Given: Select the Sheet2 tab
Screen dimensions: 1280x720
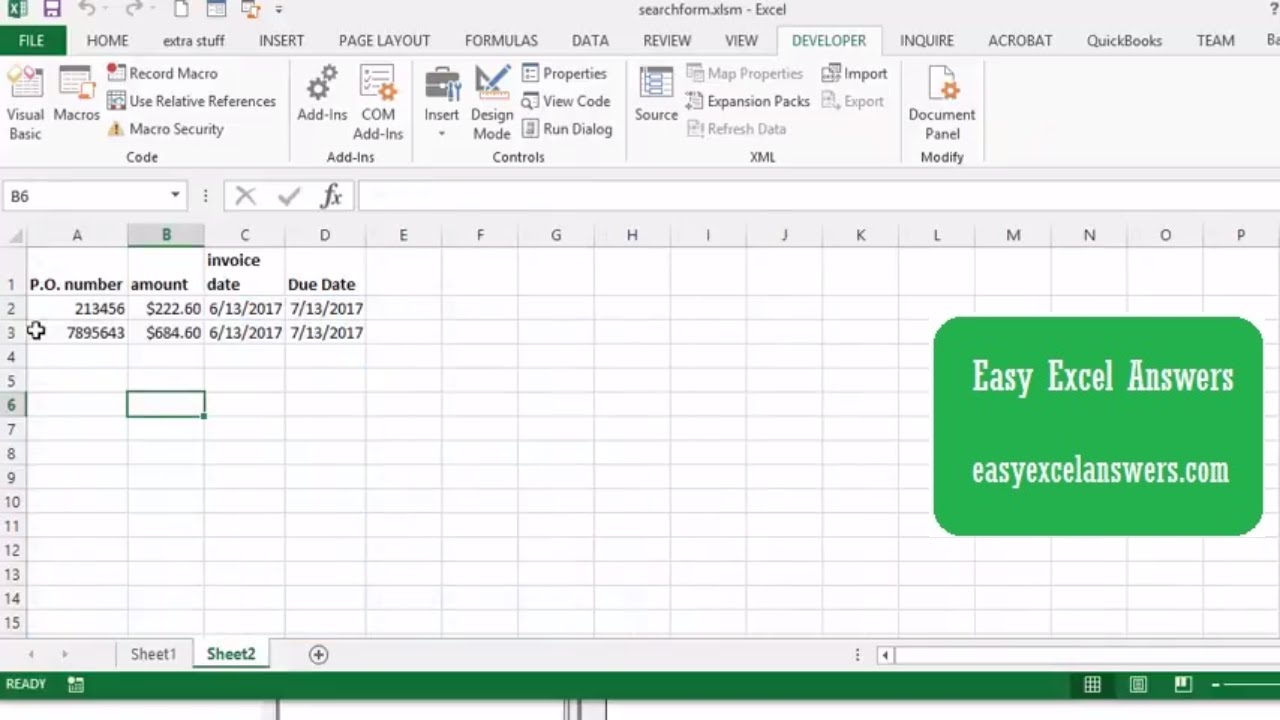Looking at the screenshot, I should [x=231, y=654].
